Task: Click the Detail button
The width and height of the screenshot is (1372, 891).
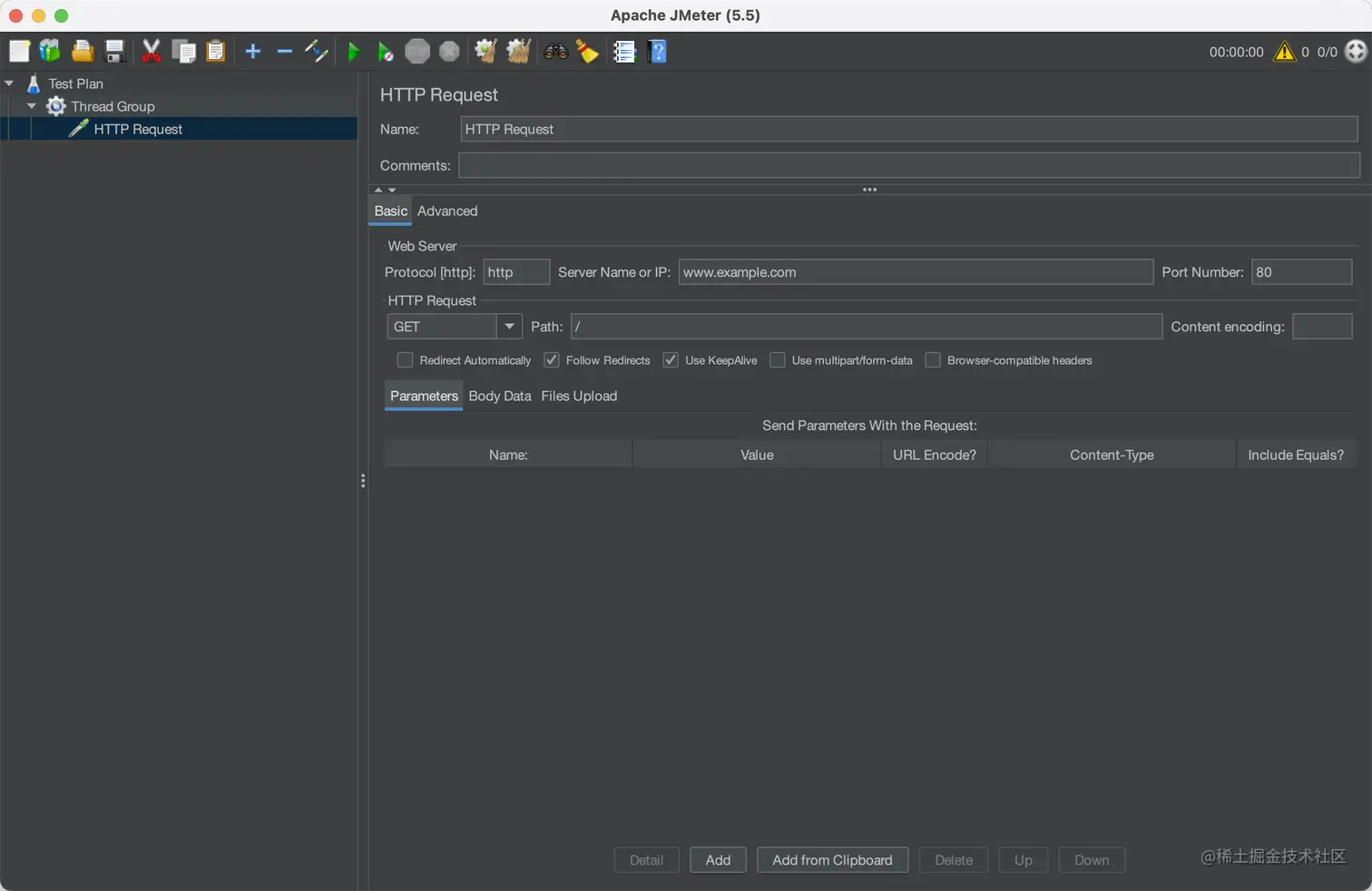Action: pos(646,860)
